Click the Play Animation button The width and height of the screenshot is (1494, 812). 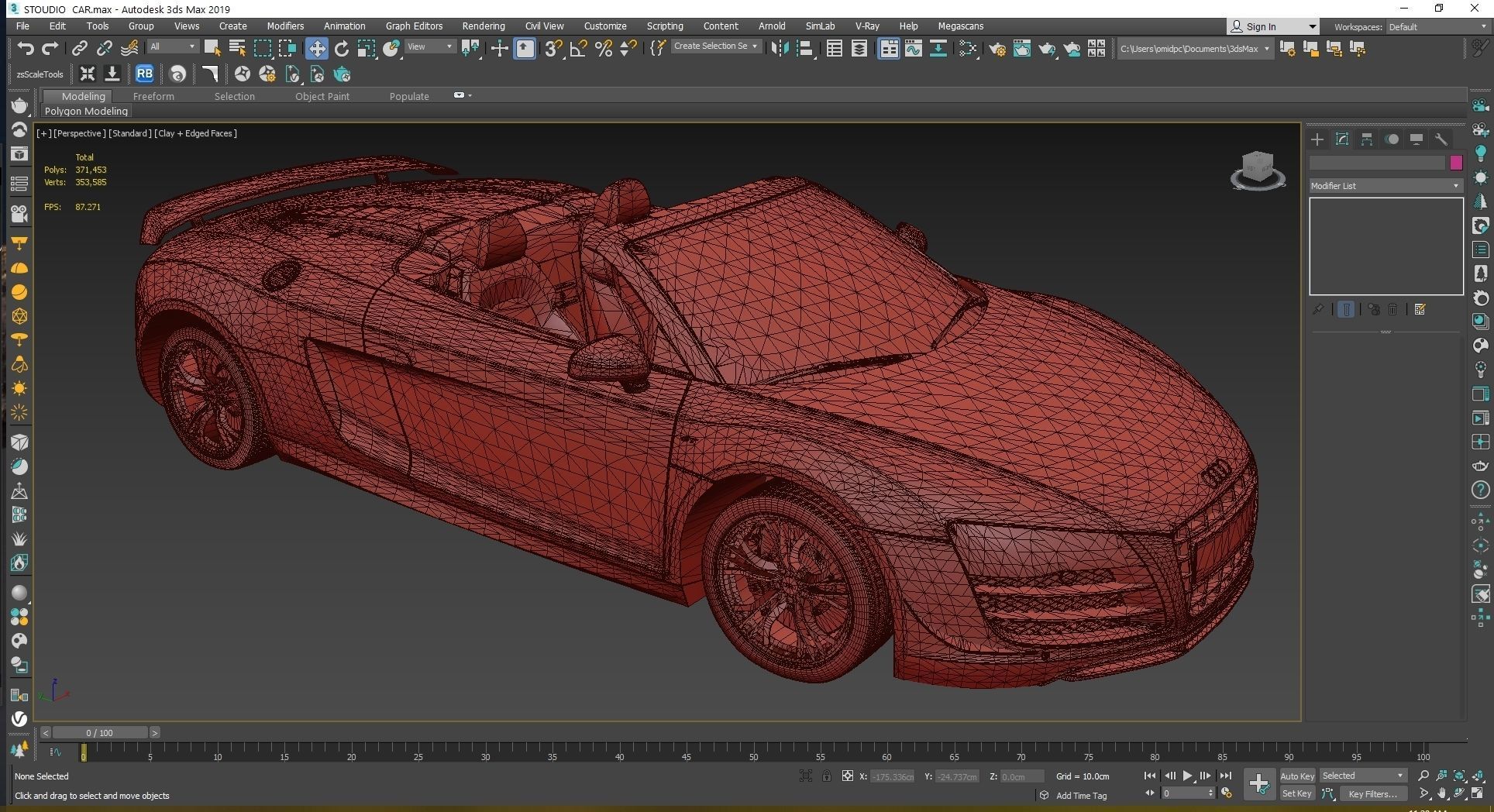click(x=1187, y=776)
